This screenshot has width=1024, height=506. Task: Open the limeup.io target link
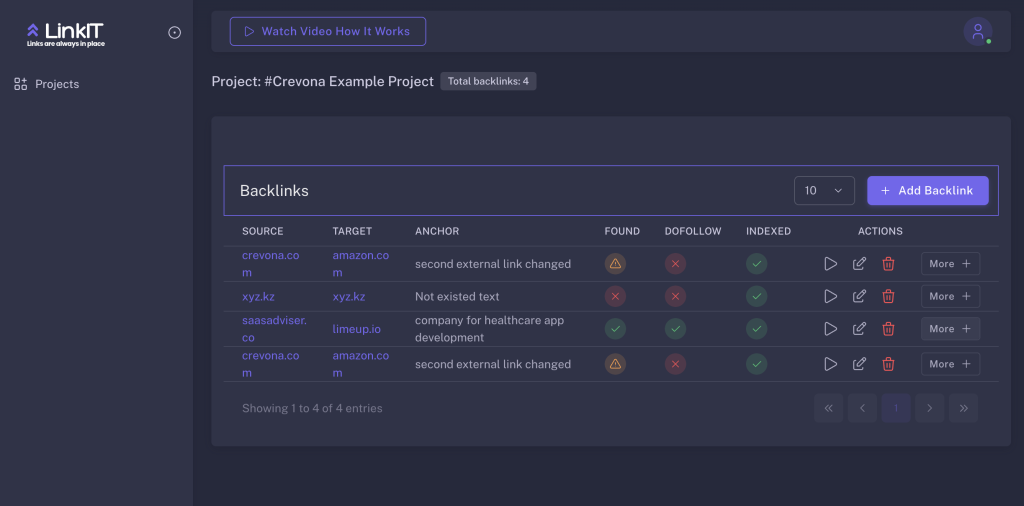[357, 329]
